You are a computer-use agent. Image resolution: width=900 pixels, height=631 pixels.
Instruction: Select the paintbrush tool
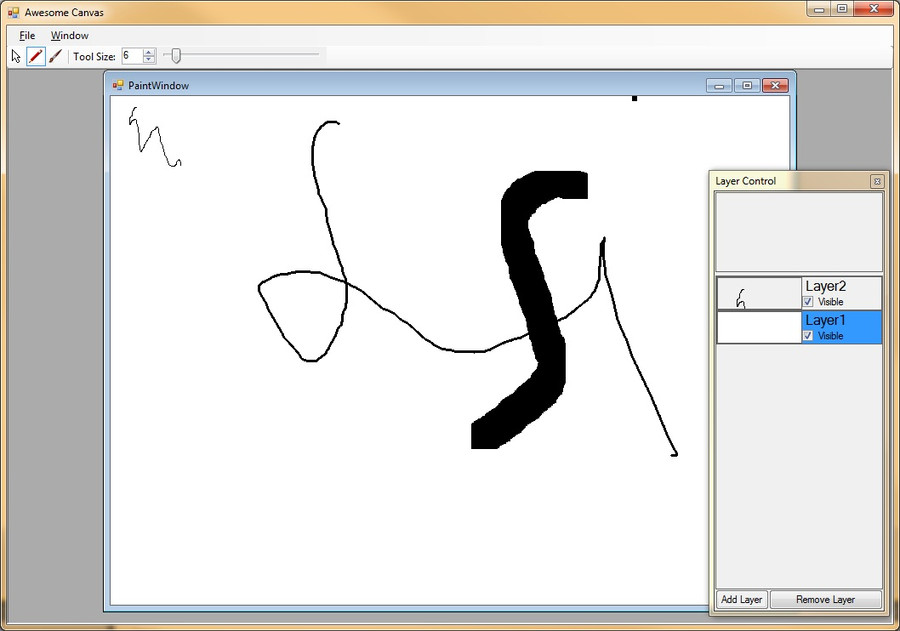[x=55, y=56]
